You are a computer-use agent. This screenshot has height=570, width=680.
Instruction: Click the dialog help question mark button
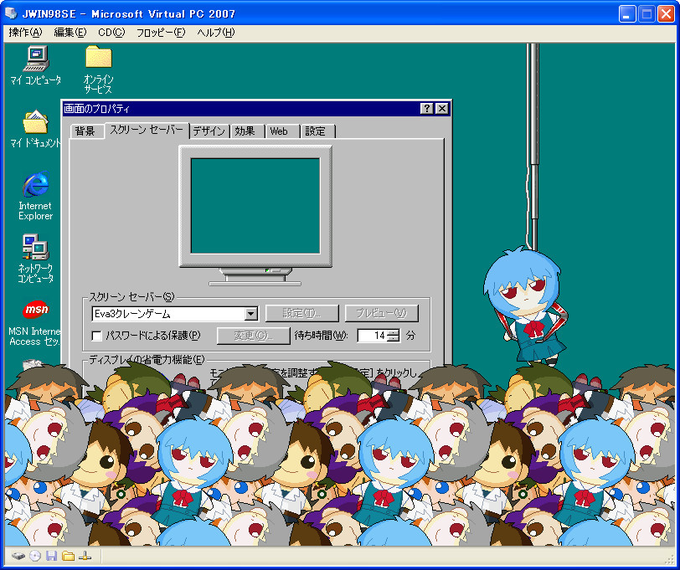[427, 108]
